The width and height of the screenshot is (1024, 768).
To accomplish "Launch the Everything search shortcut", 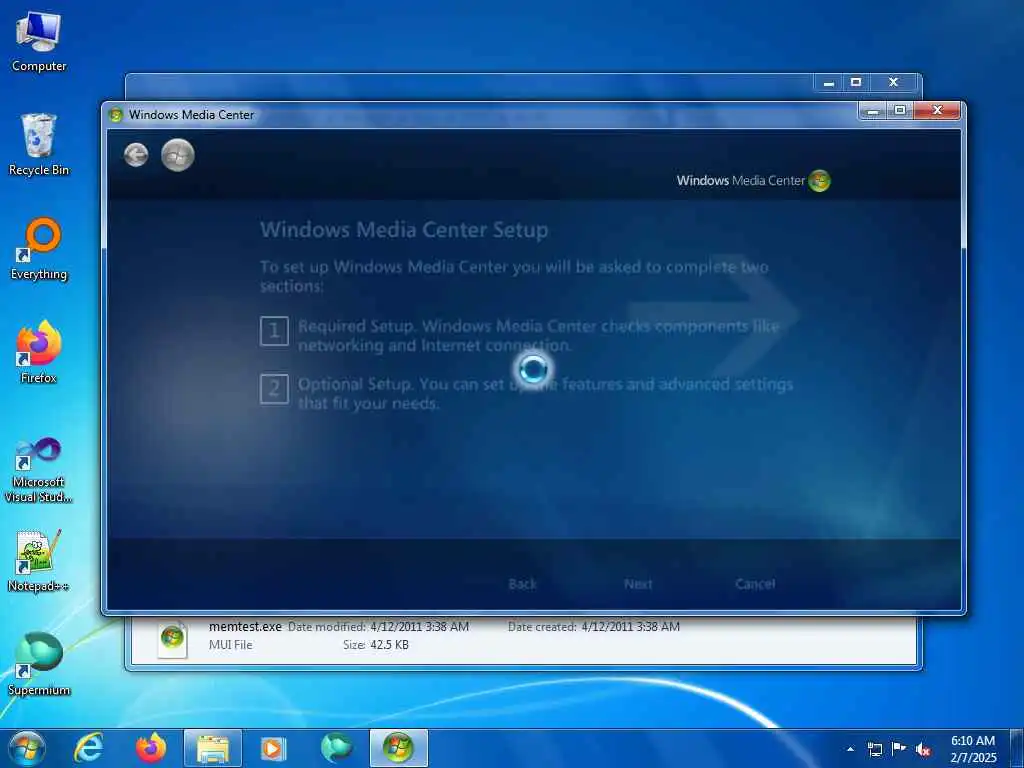I will tap(39, 249).
